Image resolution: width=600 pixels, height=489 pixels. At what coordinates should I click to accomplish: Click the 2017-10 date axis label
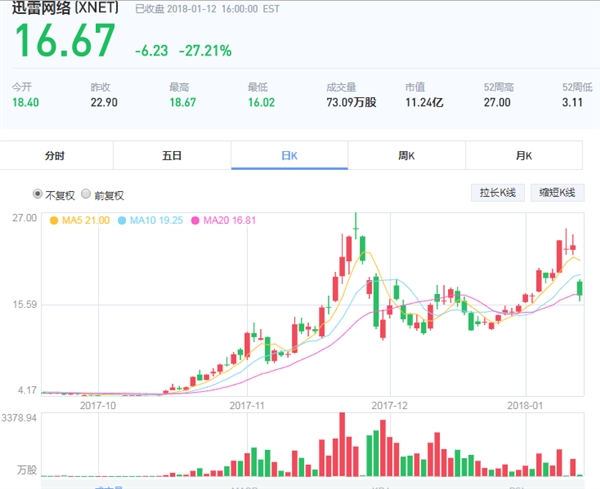pyautogui.click(x=98, y=405)
